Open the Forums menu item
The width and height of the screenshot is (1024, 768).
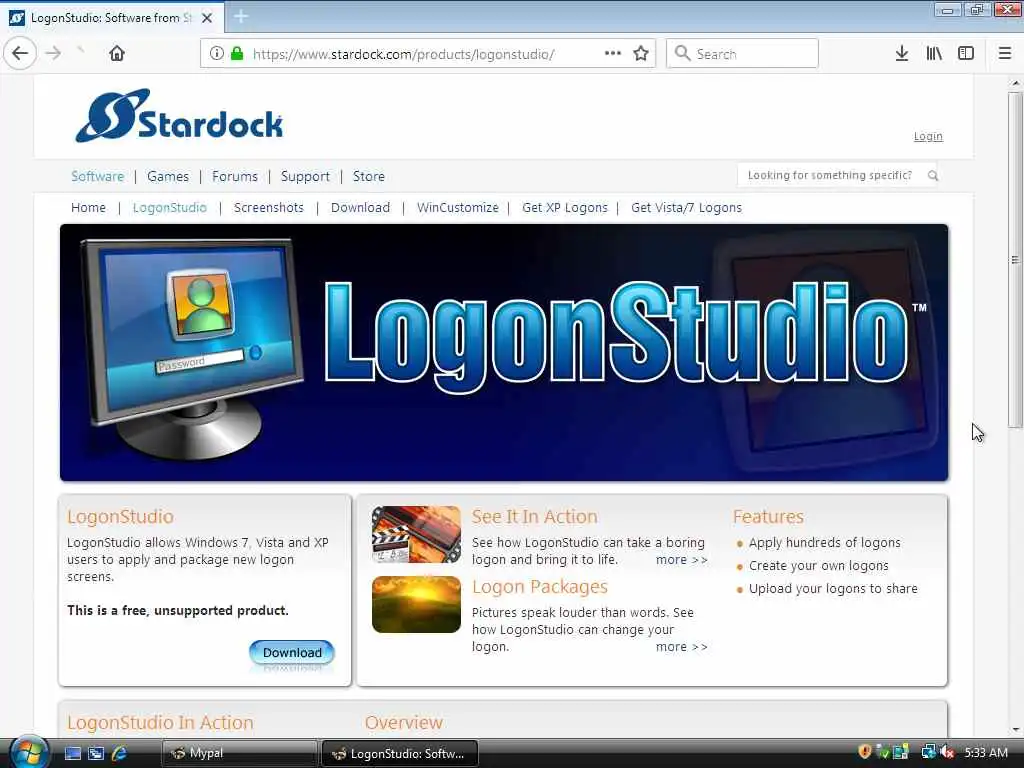click(x=234, y=176)
